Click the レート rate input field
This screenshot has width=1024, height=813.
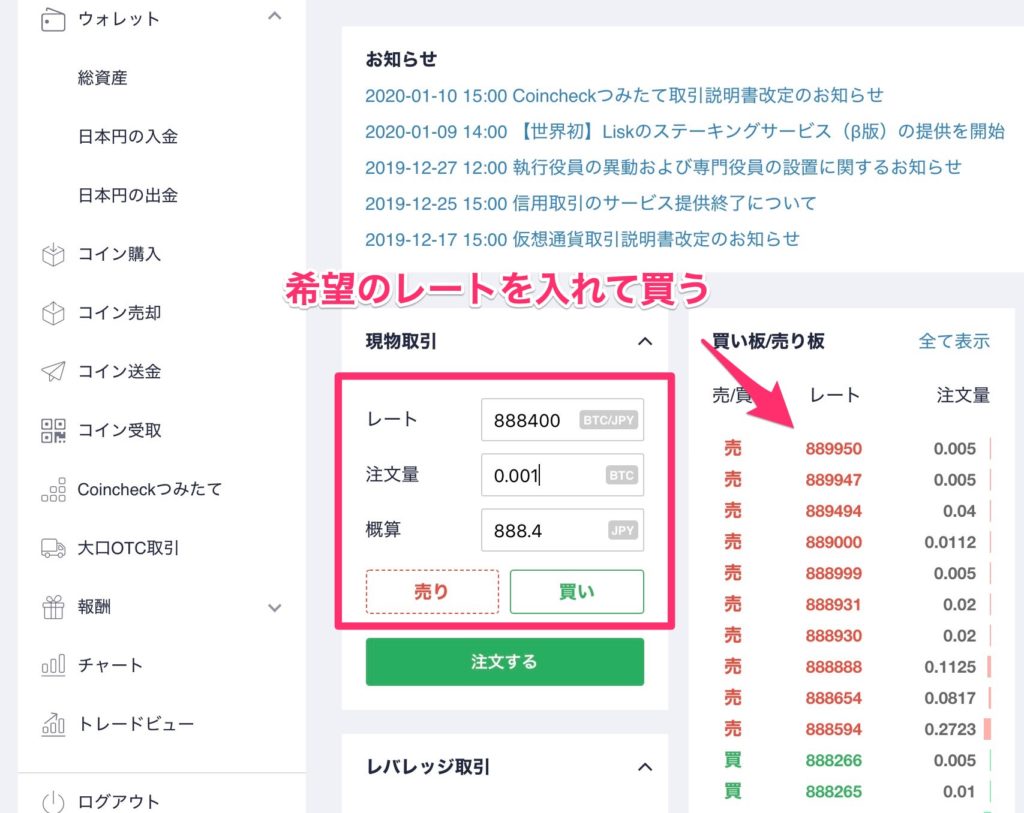point(530,421)
